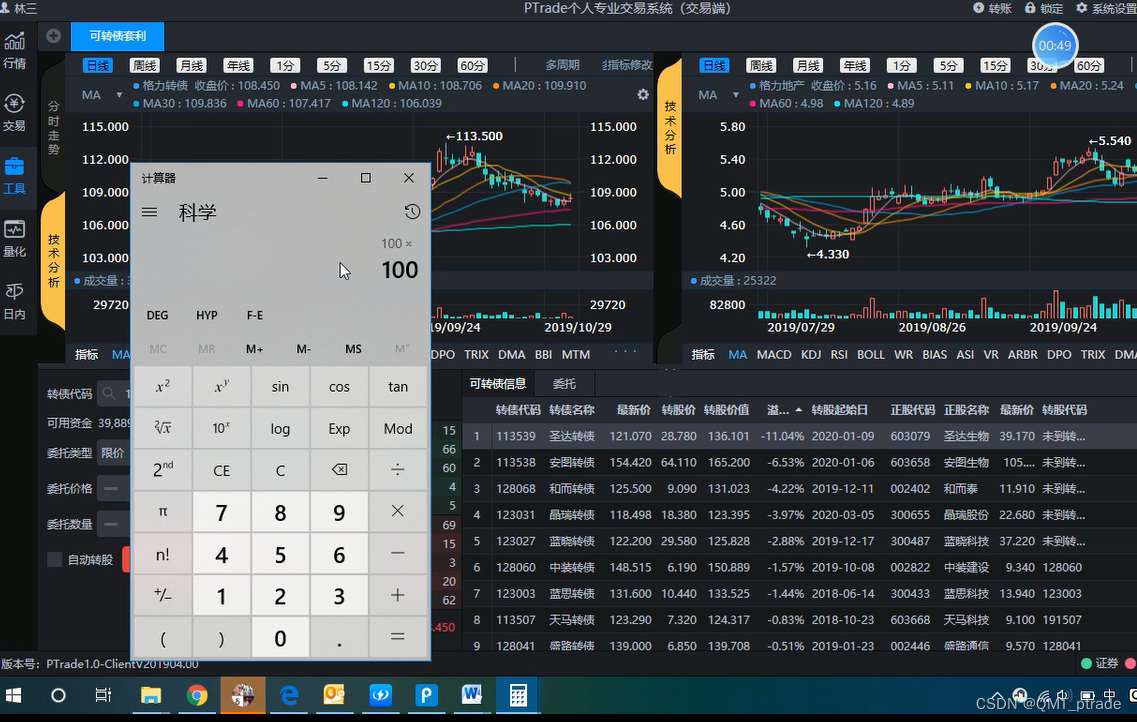Click calculator number 7 key

tap(221, 511)
